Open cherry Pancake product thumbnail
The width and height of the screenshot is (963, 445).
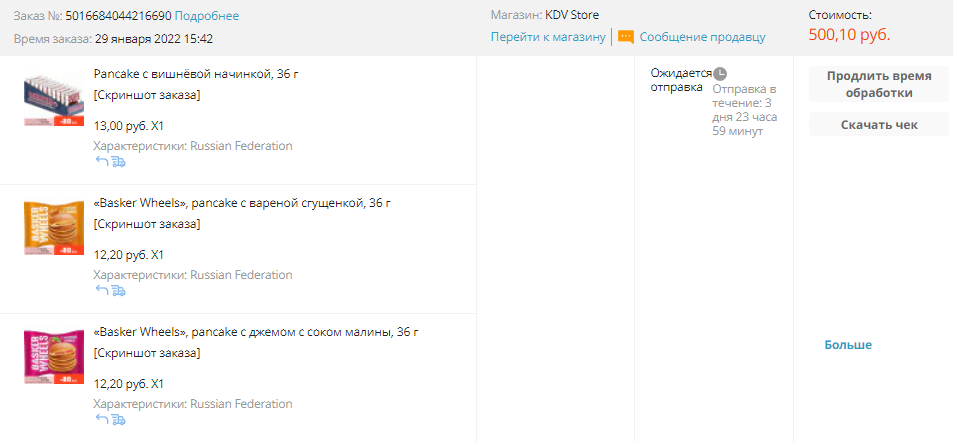pyautogui.click(x=54, y=101)
